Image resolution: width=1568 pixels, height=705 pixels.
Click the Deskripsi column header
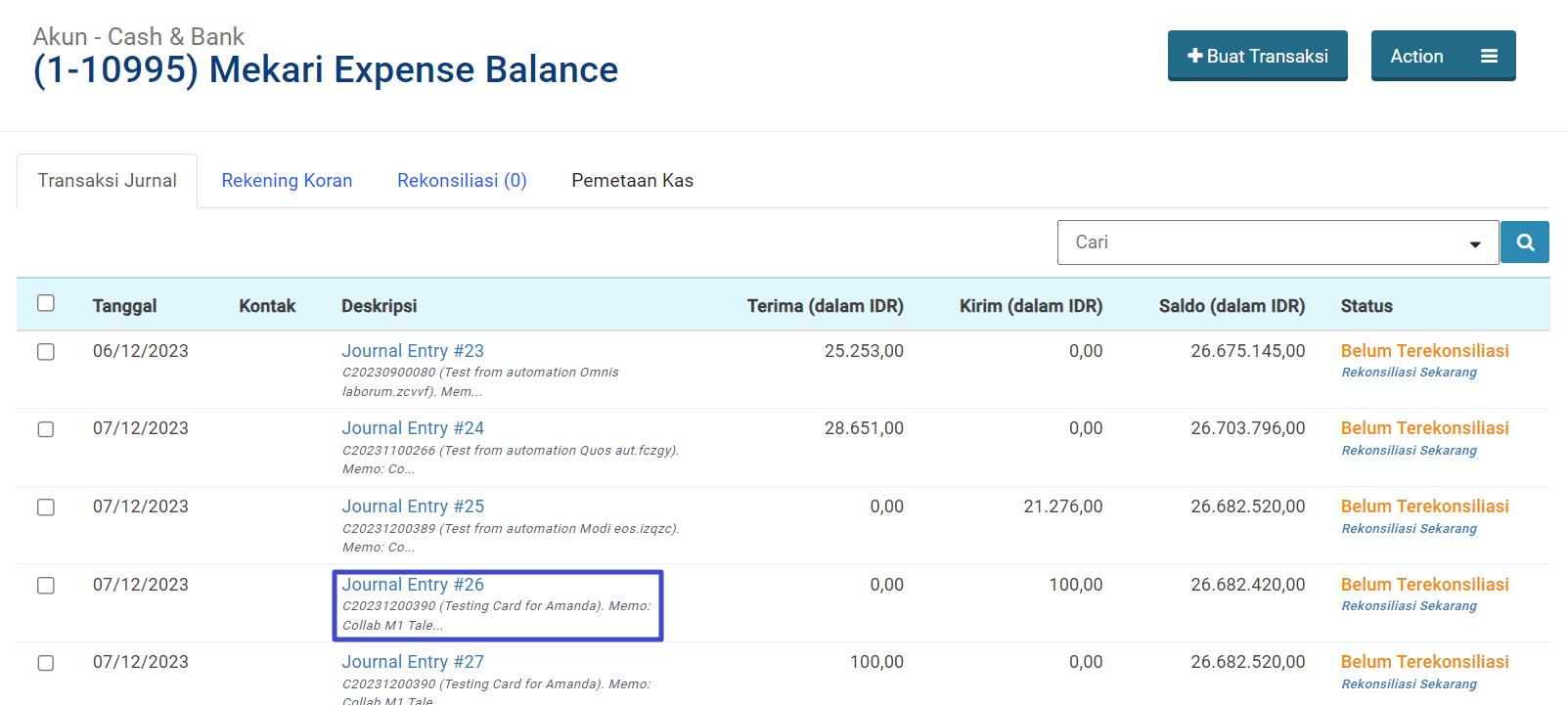pos(379,306)
